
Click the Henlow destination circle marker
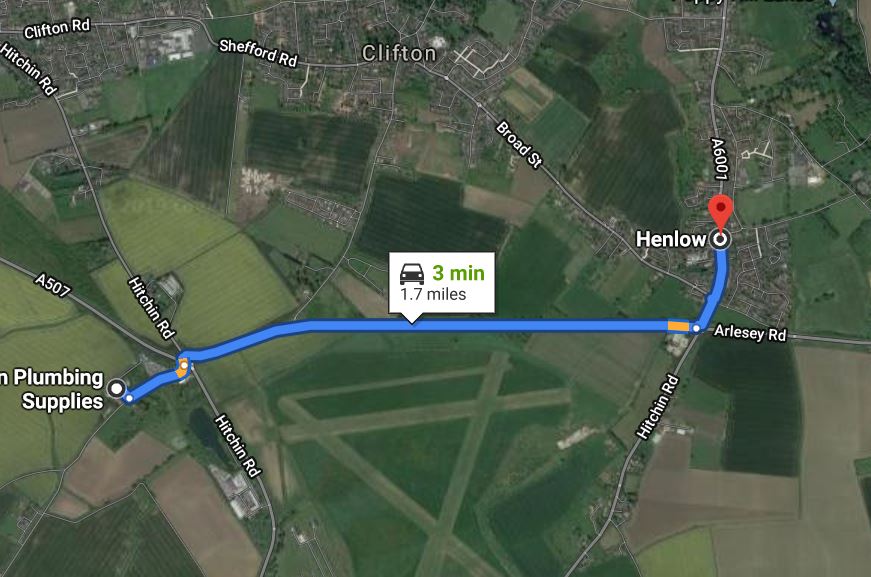point(721,240)
